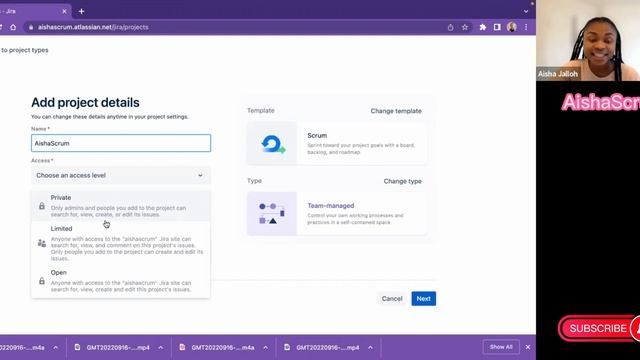Click the Team-managed type icon
The width and height of the screenshot is (640, 360).
[x=272, y=214]
